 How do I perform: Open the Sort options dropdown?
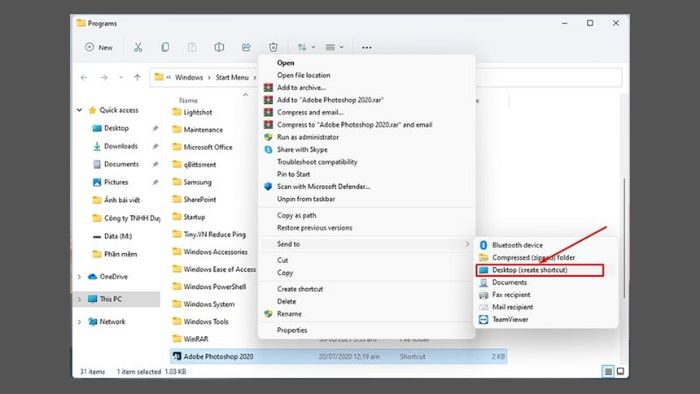[306, 47]
